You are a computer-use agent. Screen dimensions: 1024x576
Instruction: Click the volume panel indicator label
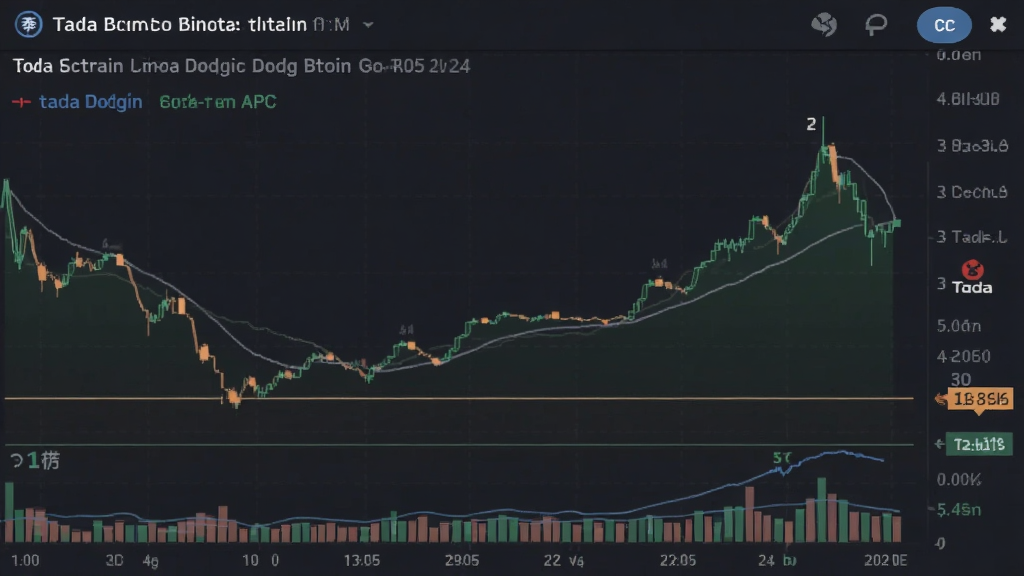point(36,461)
